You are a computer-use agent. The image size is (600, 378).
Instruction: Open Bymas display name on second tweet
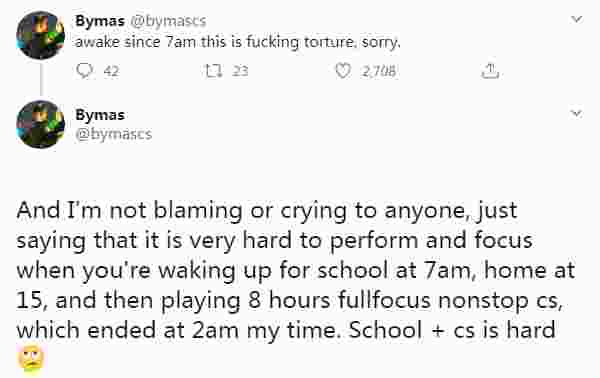tap(100, 115)
